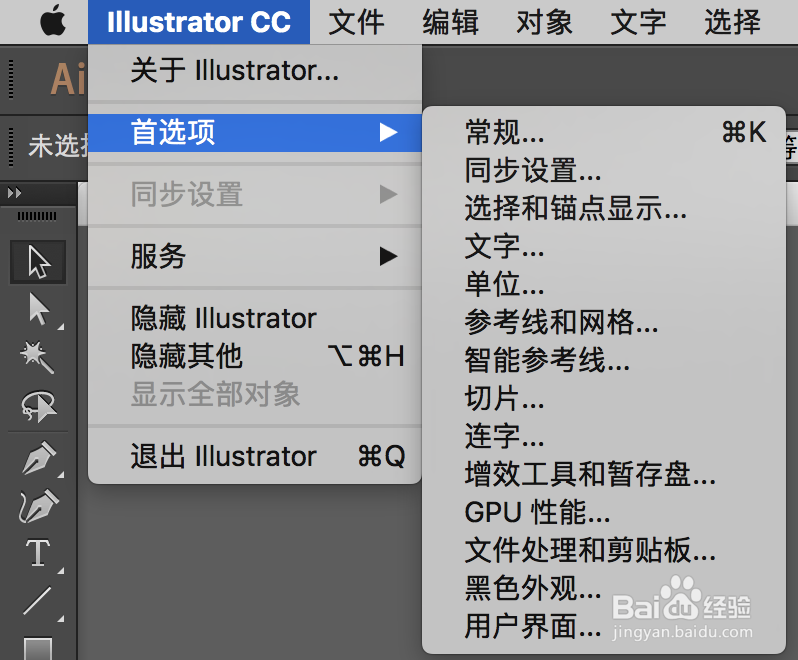
Task: Expand the toolbar with double-arrow icon
Action: 14,193
